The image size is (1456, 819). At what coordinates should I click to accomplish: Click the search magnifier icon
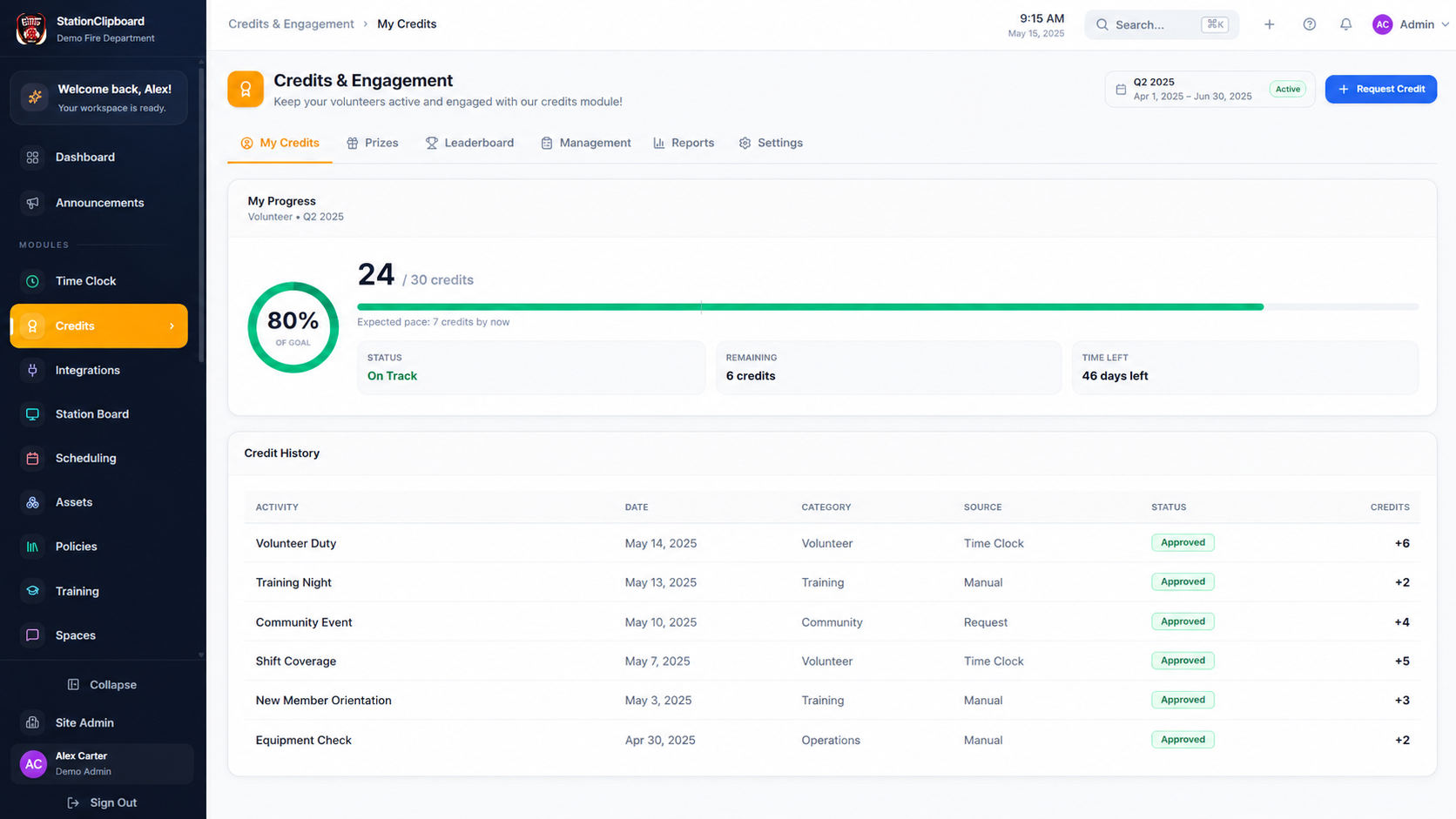pyautogui.click(x=1102, y=24)
